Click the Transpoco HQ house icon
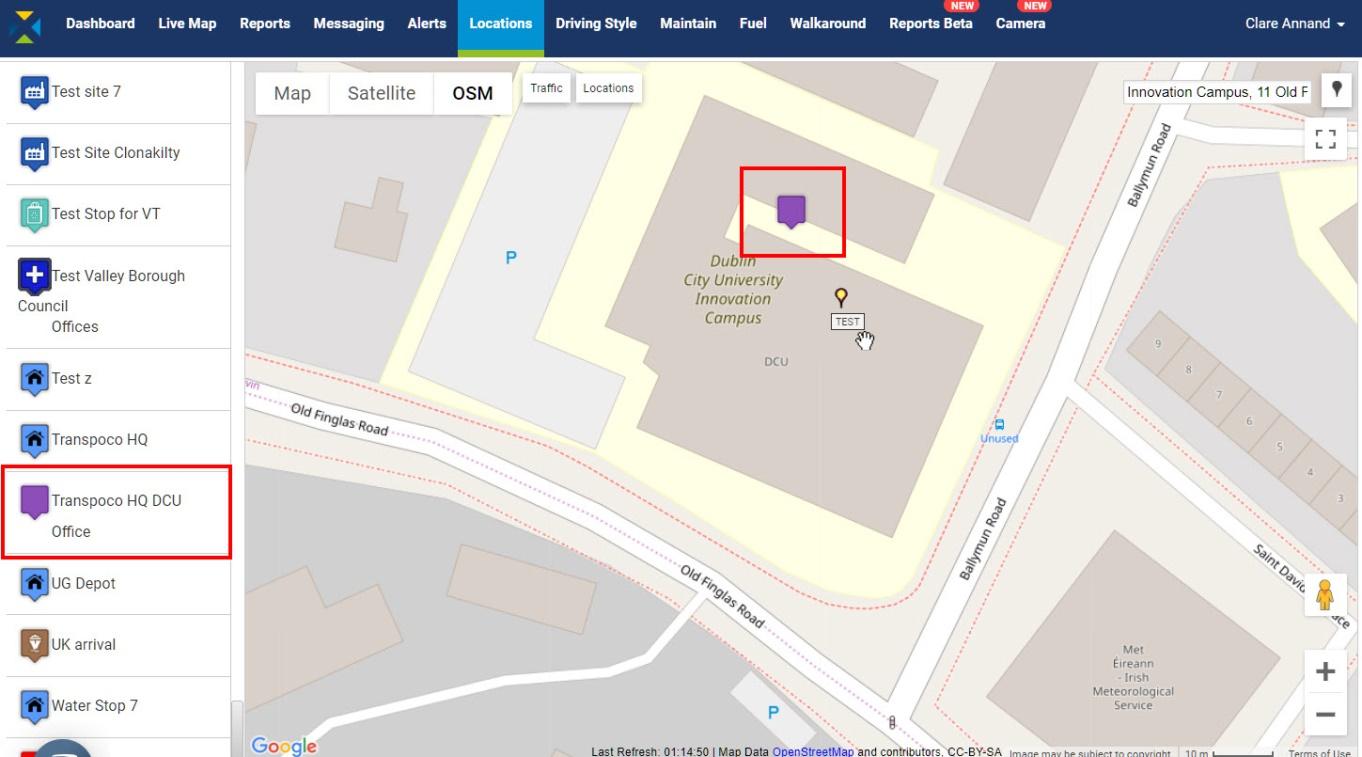 [x=34, y=440]
